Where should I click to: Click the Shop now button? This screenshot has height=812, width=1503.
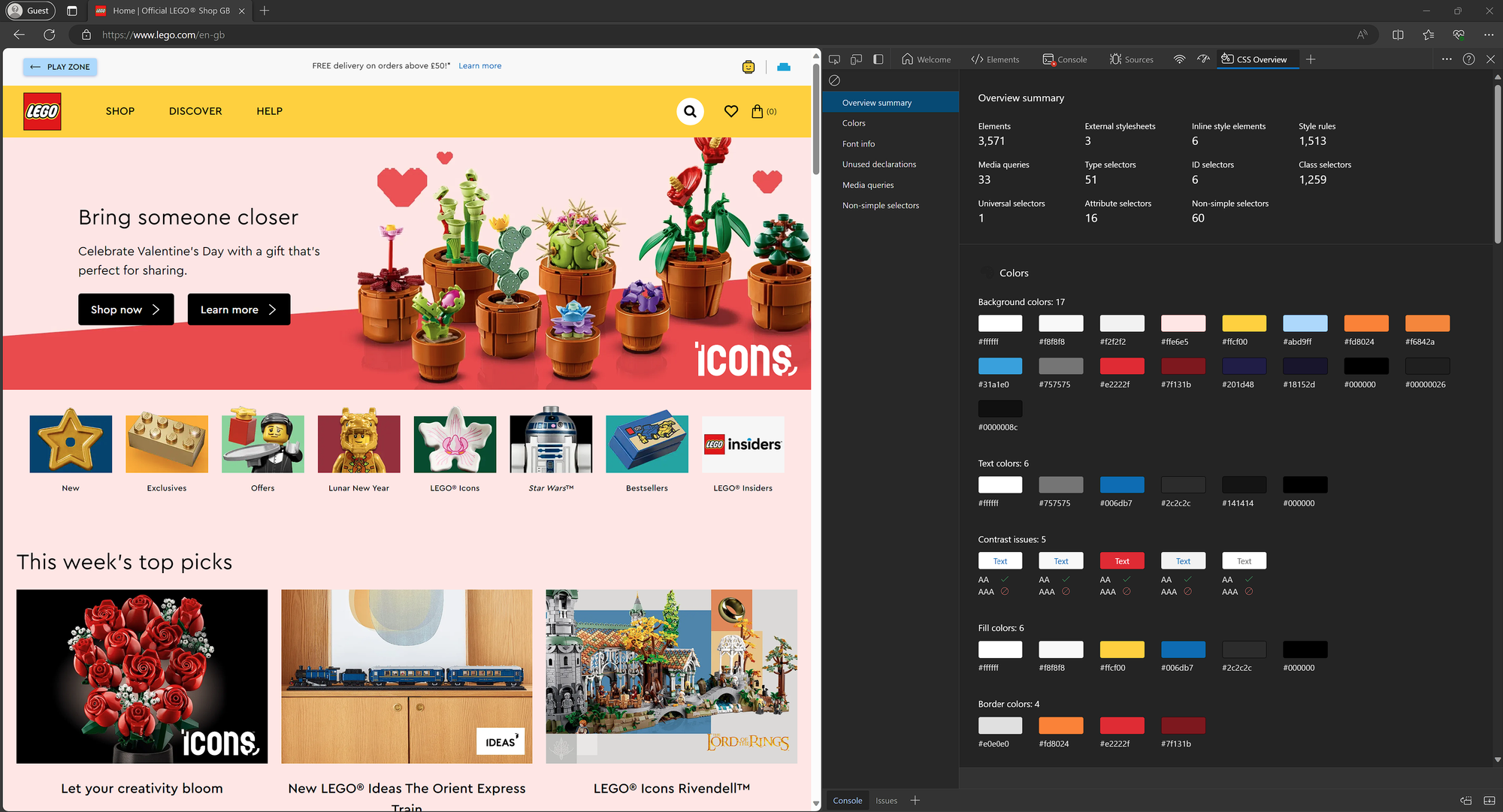[126, 309]
